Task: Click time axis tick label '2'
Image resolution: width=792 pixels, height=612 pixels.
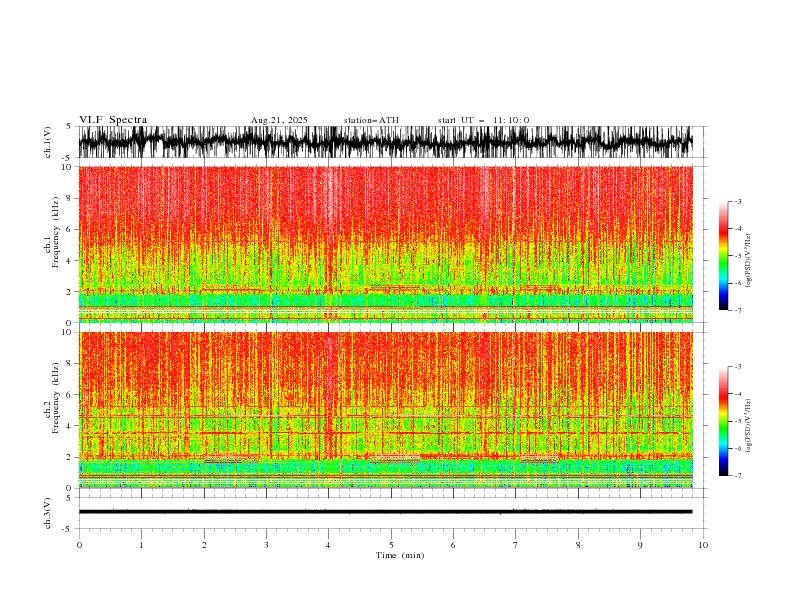Action: 204,545
